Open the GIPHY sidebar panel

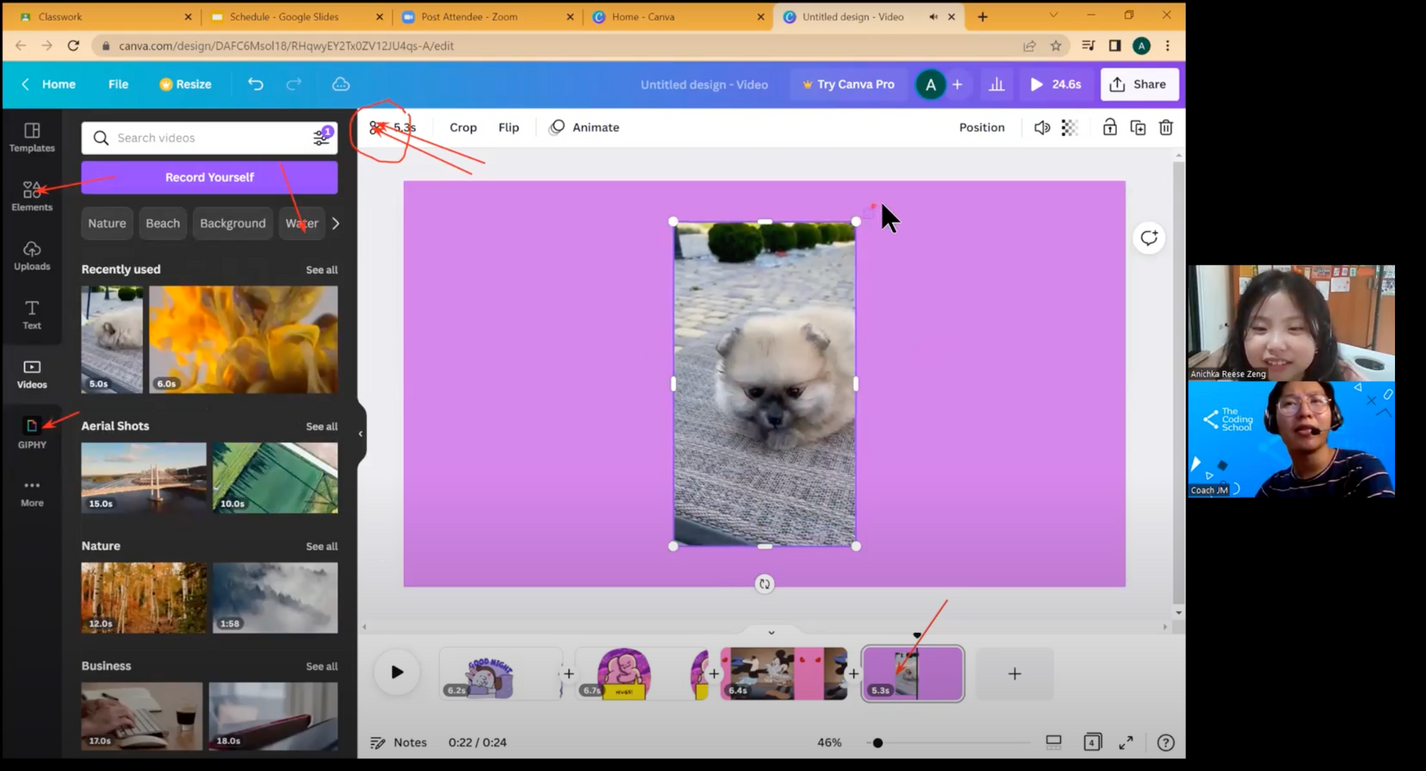(x=31, y=432)
